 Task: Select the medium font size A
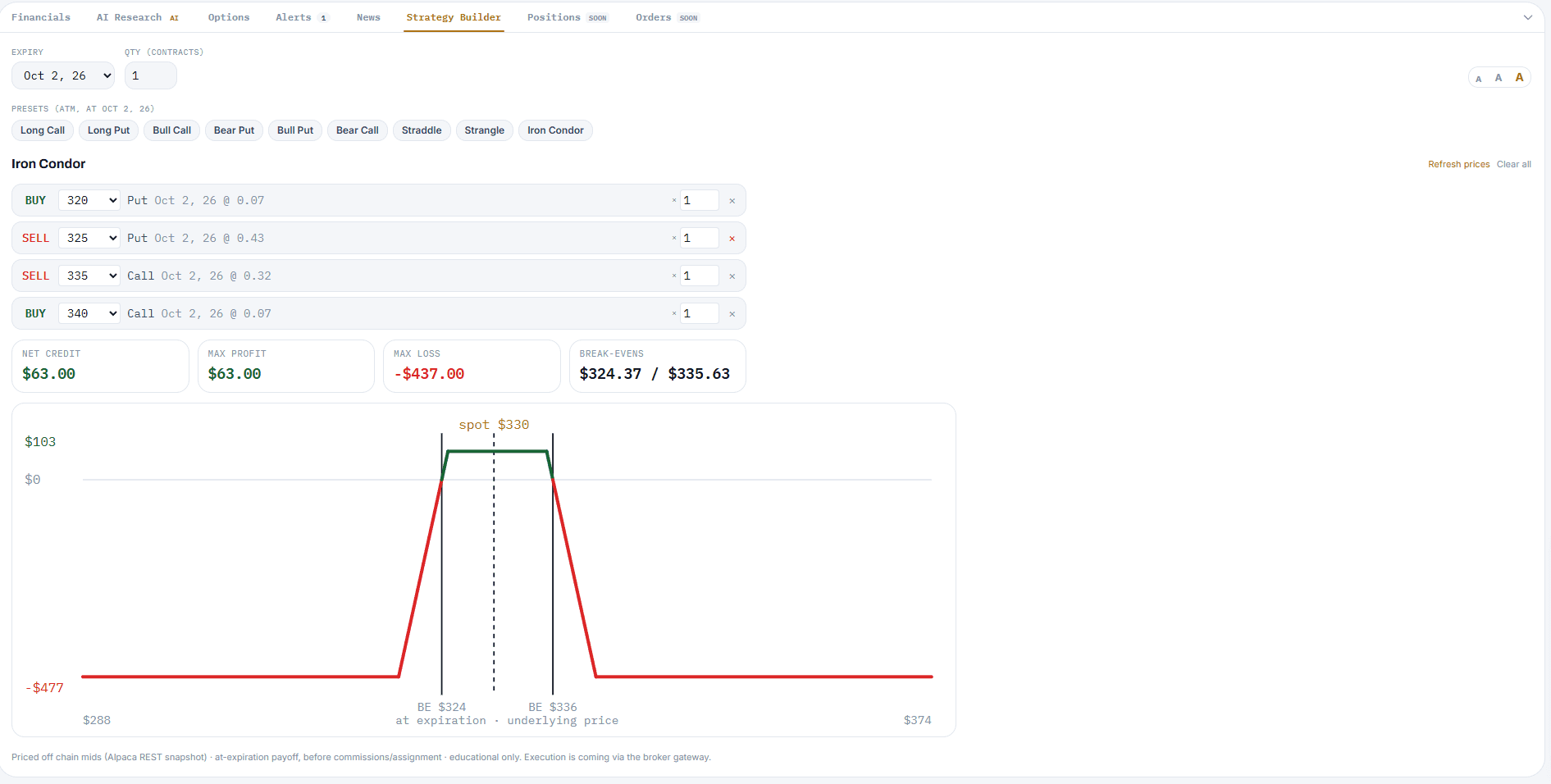pyautogui.click(x=1499, y=78)
